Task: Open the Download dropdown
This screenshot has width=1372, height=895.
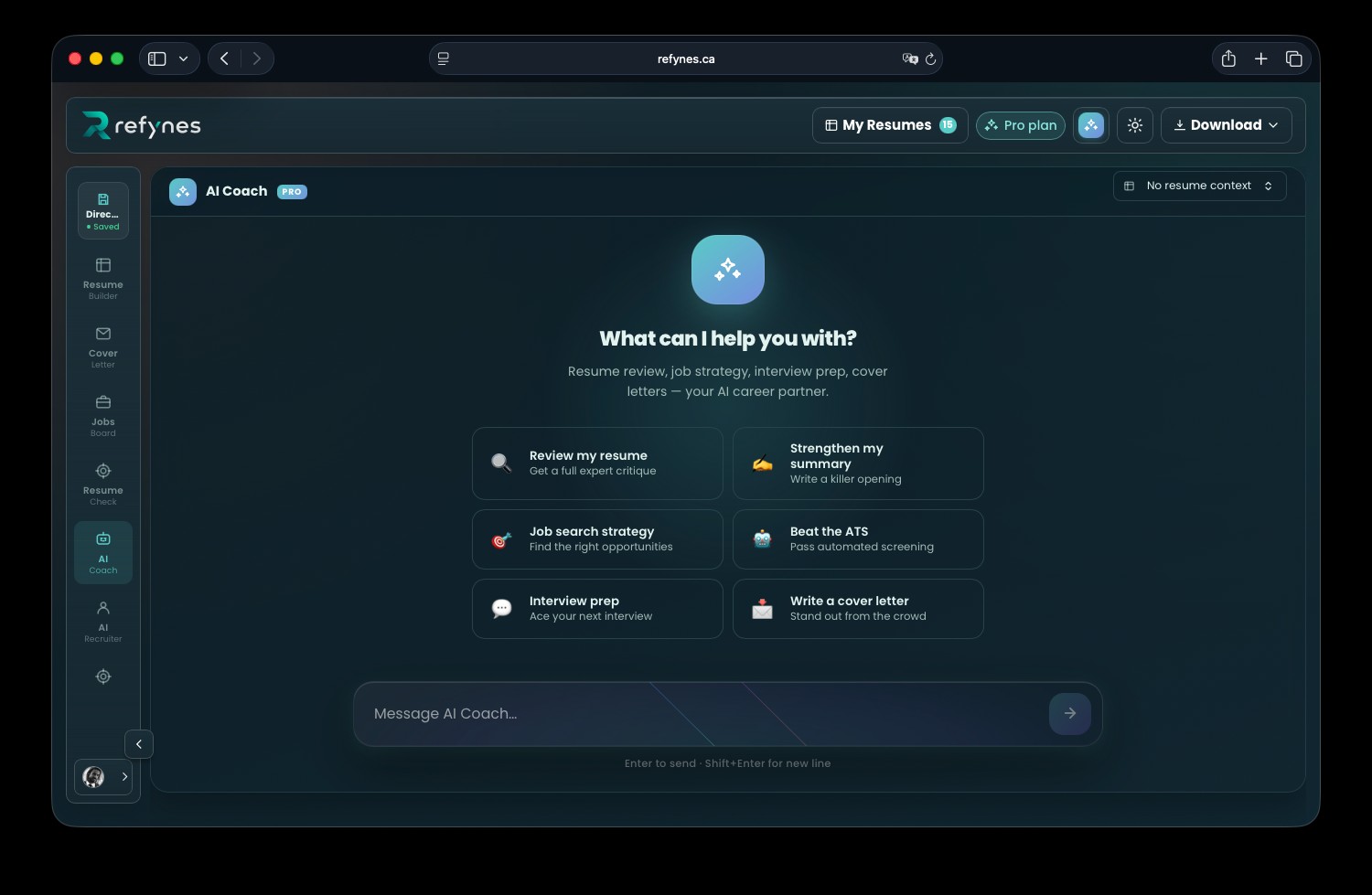Action: click(x=1227, y=125)
